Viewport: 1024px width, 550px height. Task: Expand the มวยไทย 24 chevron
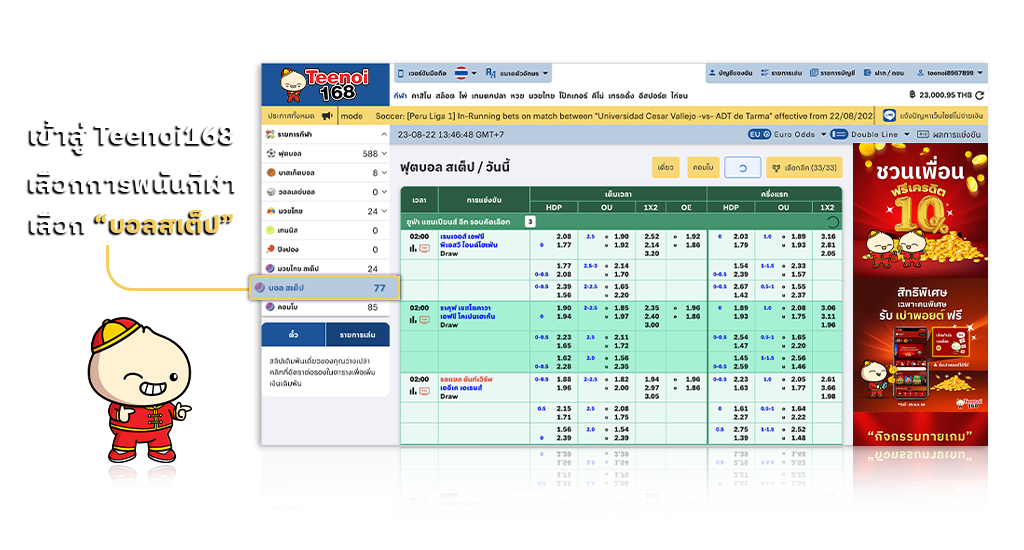click(x=384, y=211)
